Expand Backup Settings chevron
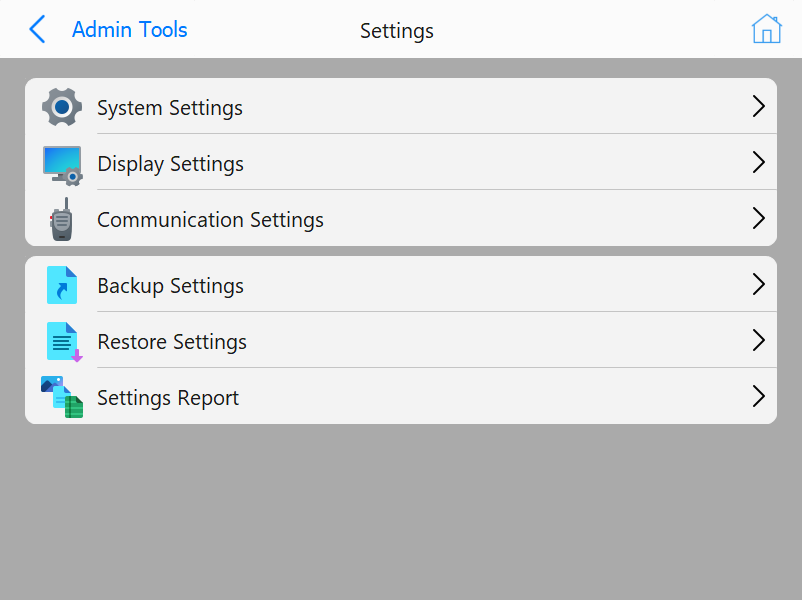This screenshot has width=802, height=600. pyautogui.click(x=759, y=284)
